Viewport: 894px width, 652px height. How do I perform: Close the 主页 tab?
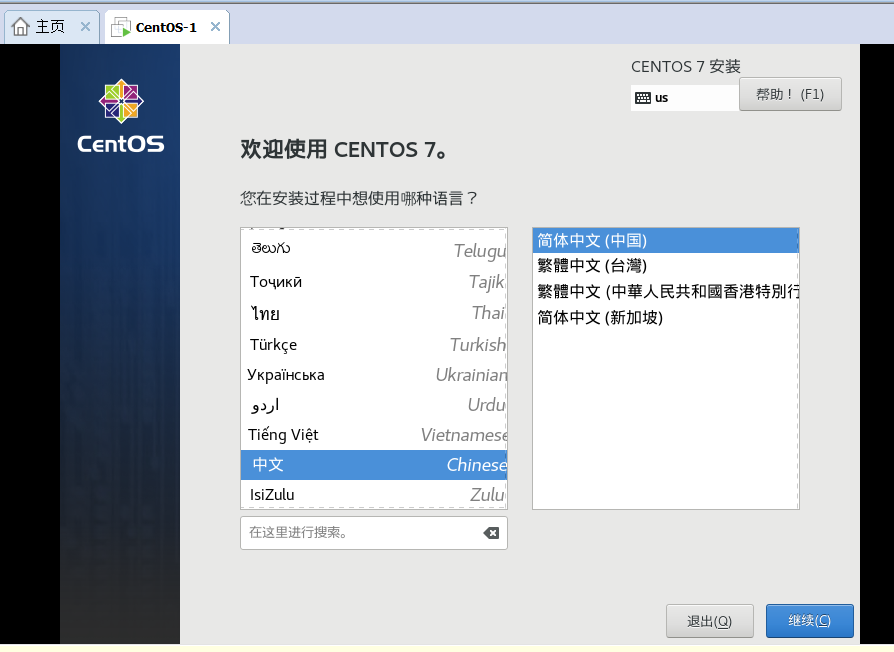[85, 26]
